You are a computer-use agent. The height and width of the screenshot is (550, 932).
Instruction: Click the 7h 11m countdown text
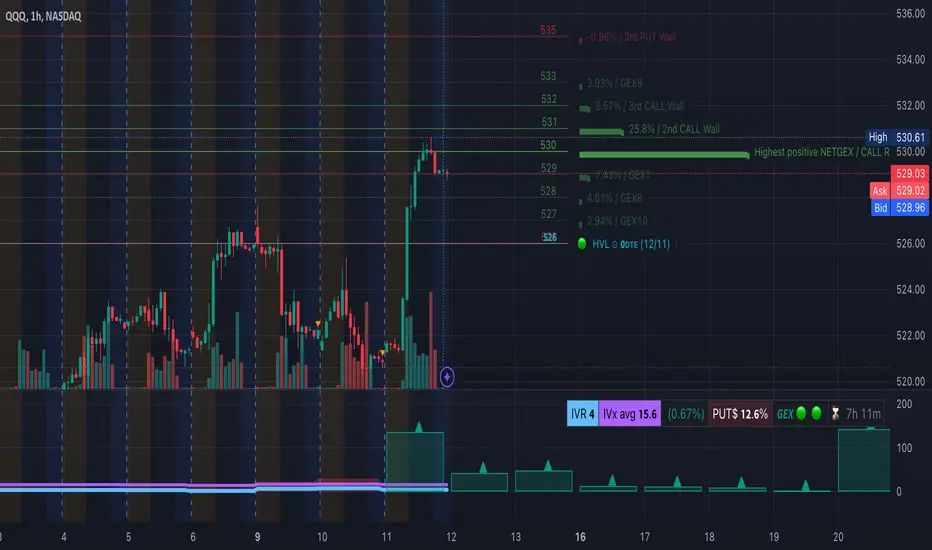tap(863, 414)
